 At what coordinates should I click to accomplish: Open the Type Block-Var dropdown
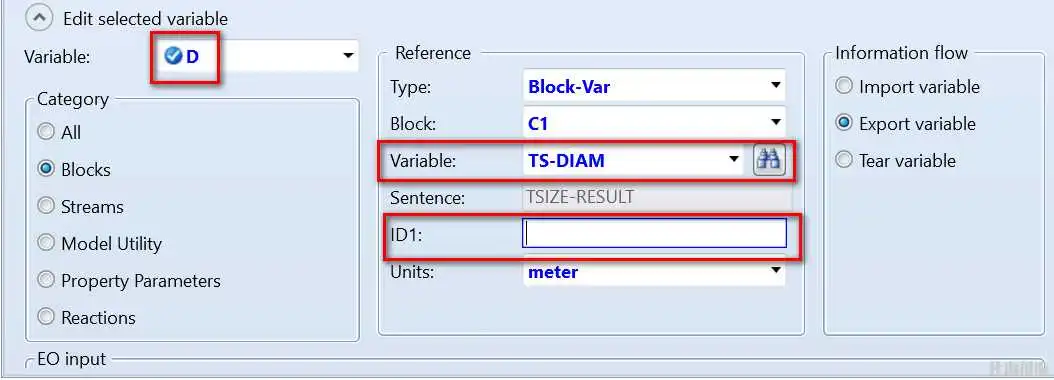tap(776, 86)
